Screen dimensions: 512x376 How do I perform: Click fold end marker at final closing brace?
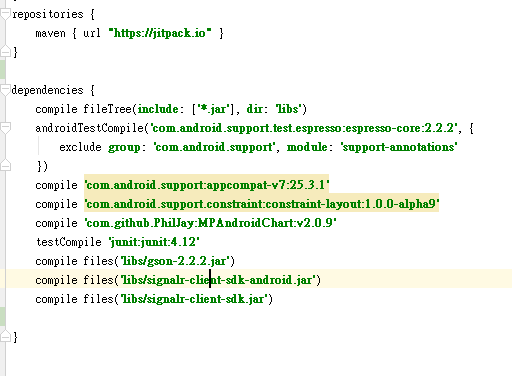click(x=5, y=336)
